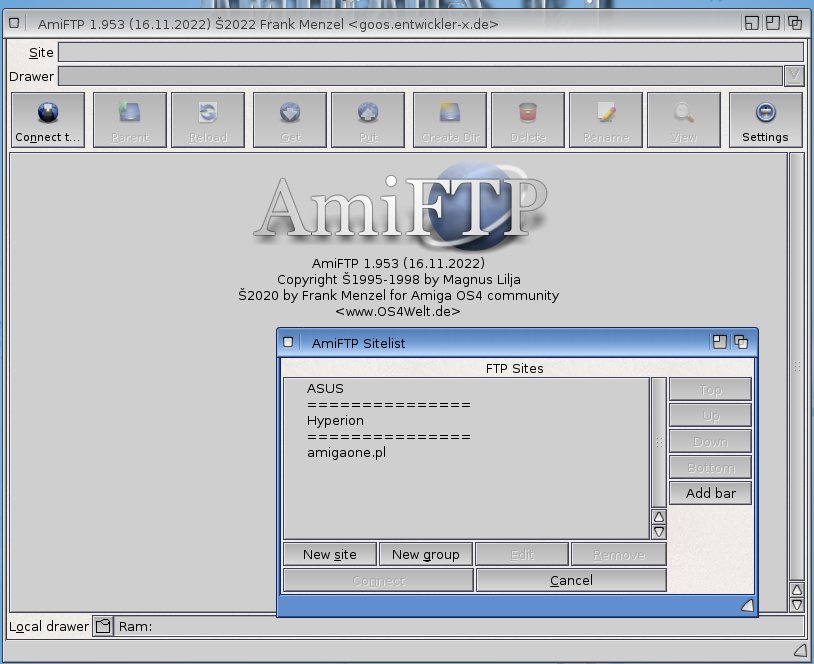Click the Put upload toolbar icon
814x664 pixels.
tap(368, 112)
